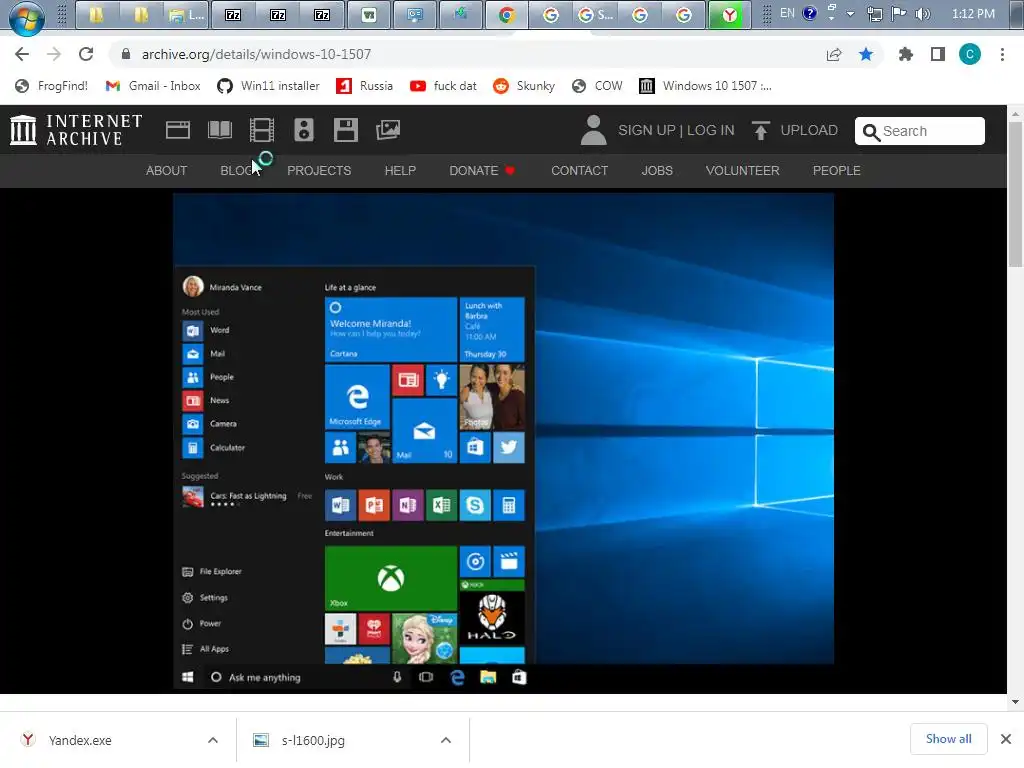1024x768 pixels.
Task: Click the blue bookmark star
Action: pyautogui.click(x=866, y=54)
